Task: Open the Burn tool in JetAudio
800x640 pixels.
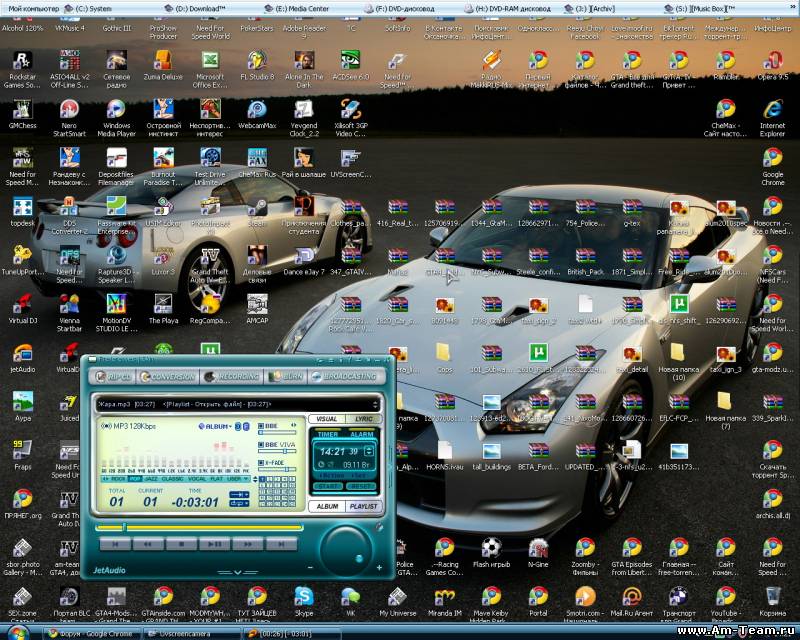Action: [x=286, y=377]
